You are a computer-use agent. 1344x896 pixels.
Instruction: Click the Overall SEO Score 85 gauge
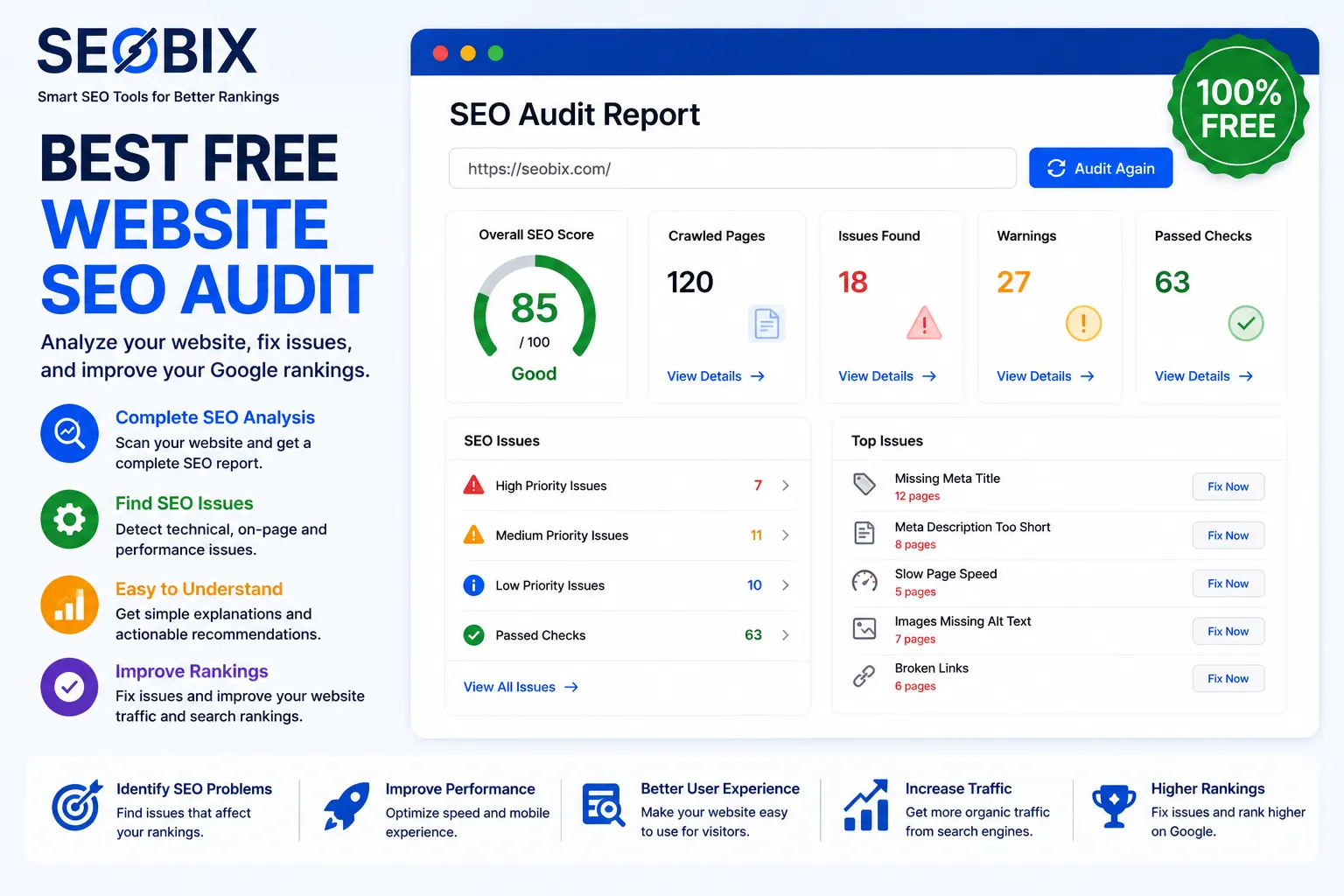pyautogui.click(x=535, y=307)
